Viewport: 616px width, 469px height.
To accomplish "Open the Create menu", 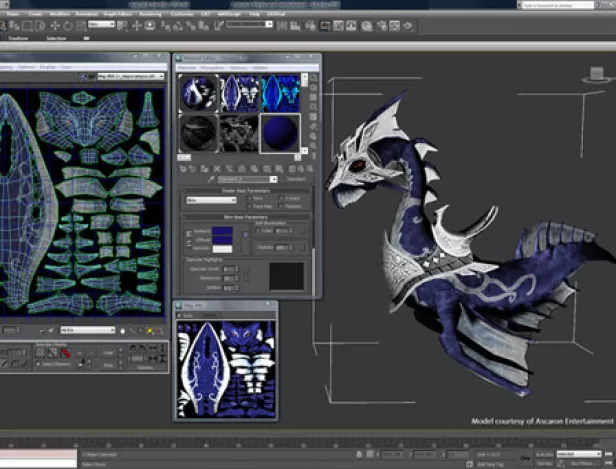I will 36,14.
